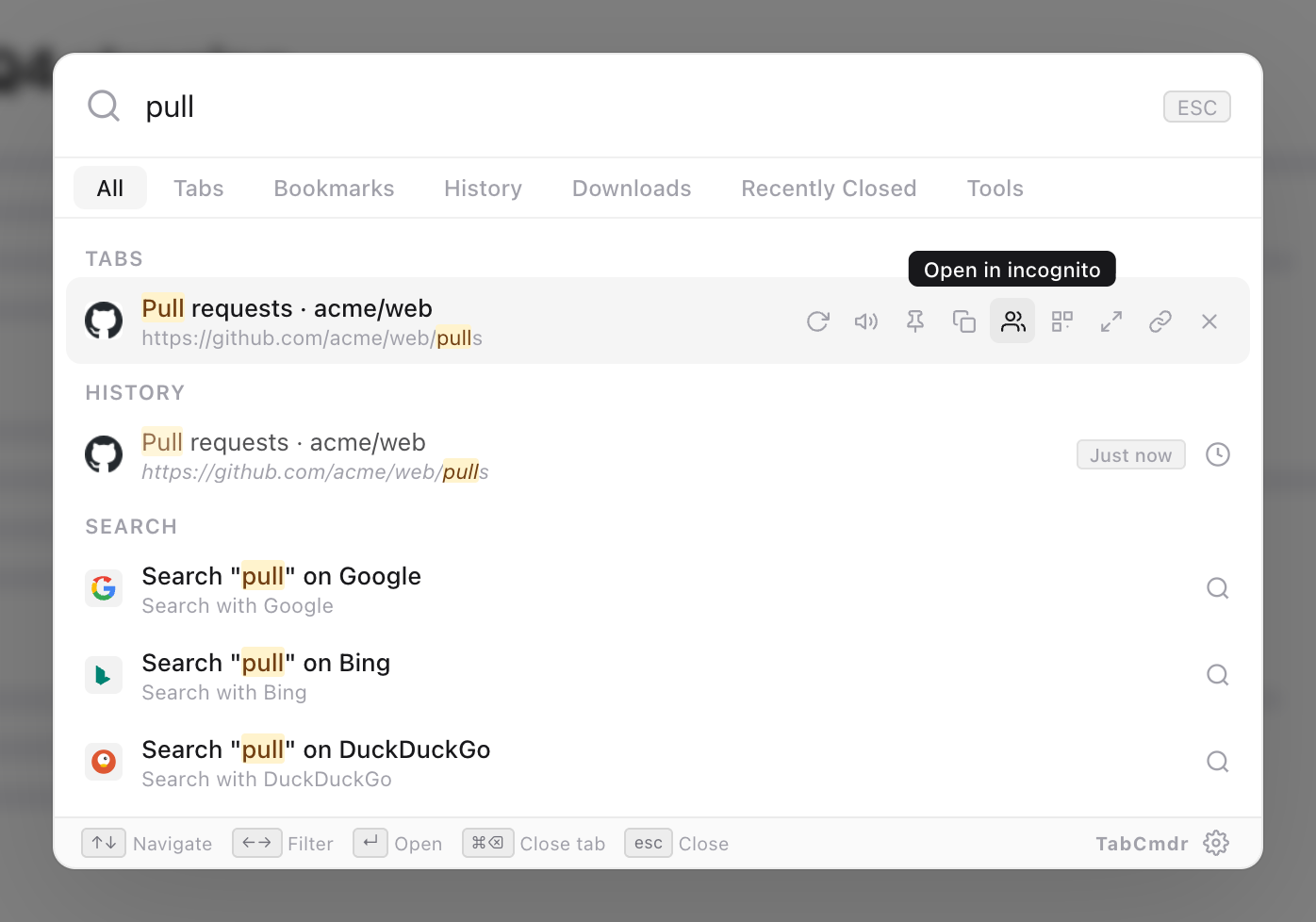Click the DuckDuckGo logo icon
Image resolution: width=1316 pixels, height=922 pixels.
[104, 762]
